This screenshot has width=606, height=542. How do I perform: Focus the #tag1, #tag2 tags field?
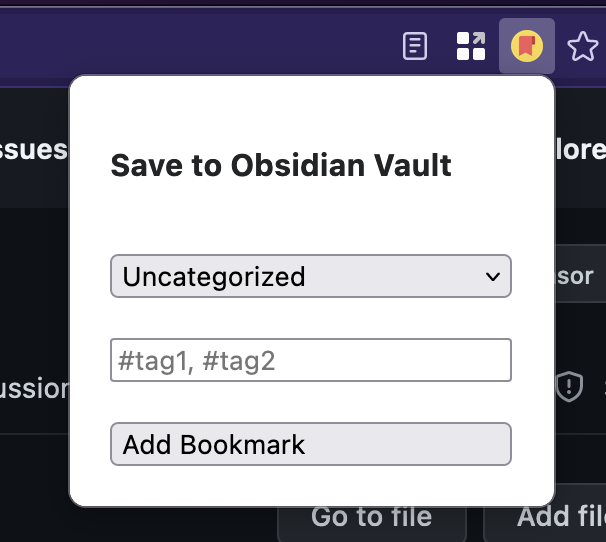[311, 360]
